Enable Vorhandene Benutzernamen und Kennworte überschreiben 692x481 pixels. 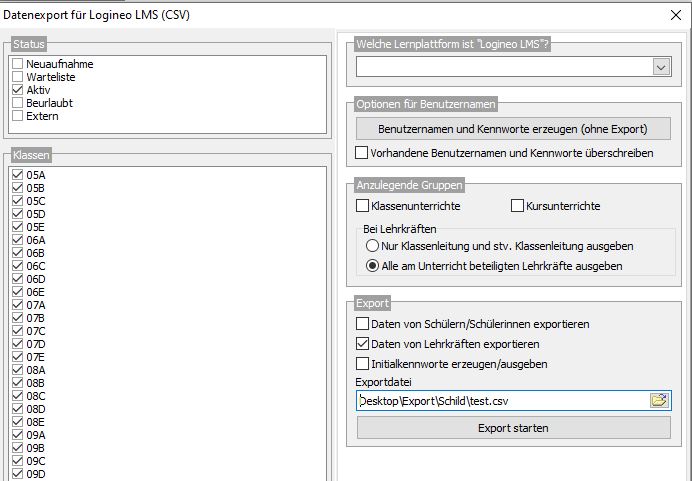361,153
